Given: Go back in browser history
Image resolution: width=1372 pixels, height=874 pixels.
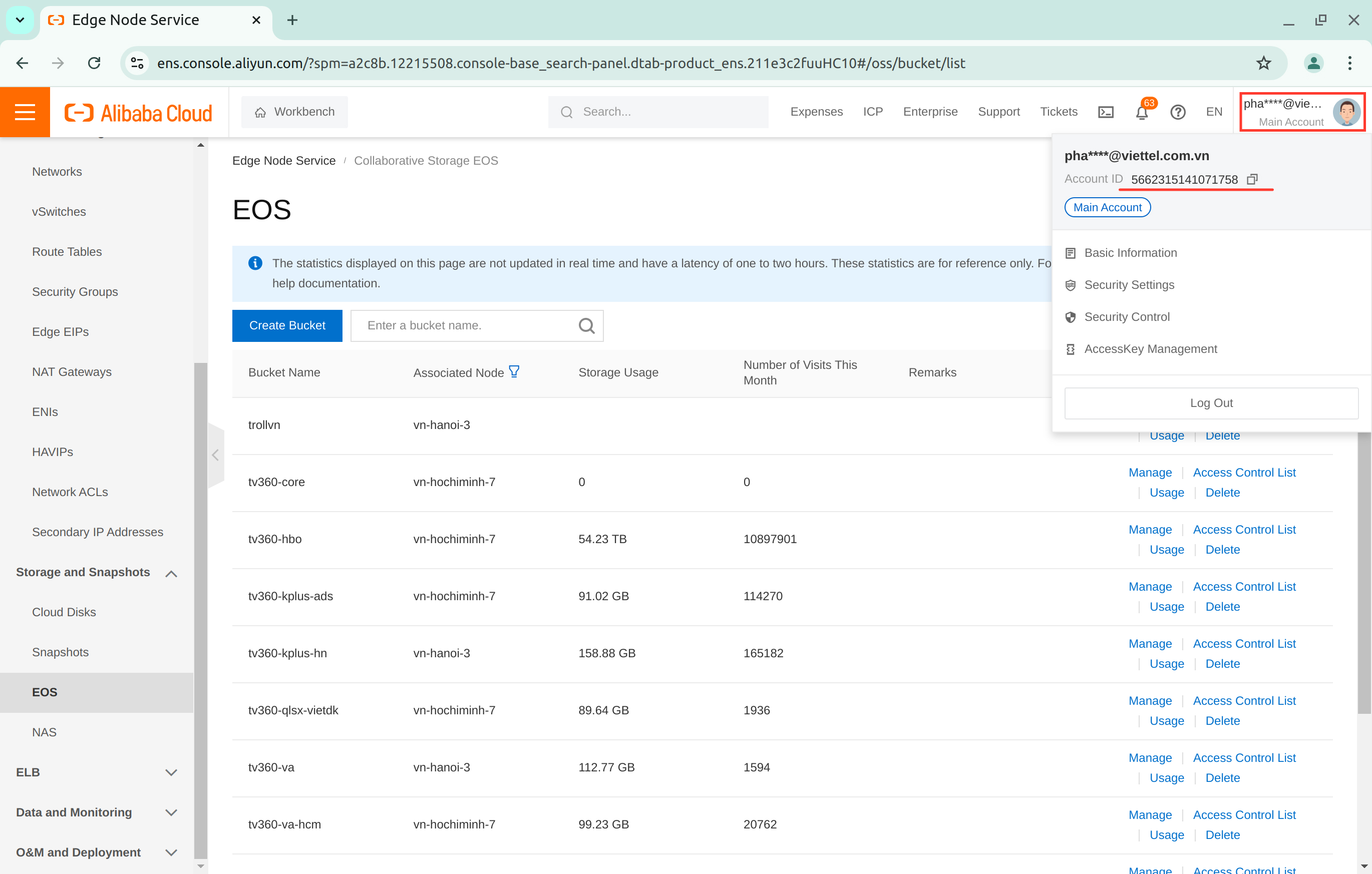Looking at the screenshot, I should click(22, 63).
